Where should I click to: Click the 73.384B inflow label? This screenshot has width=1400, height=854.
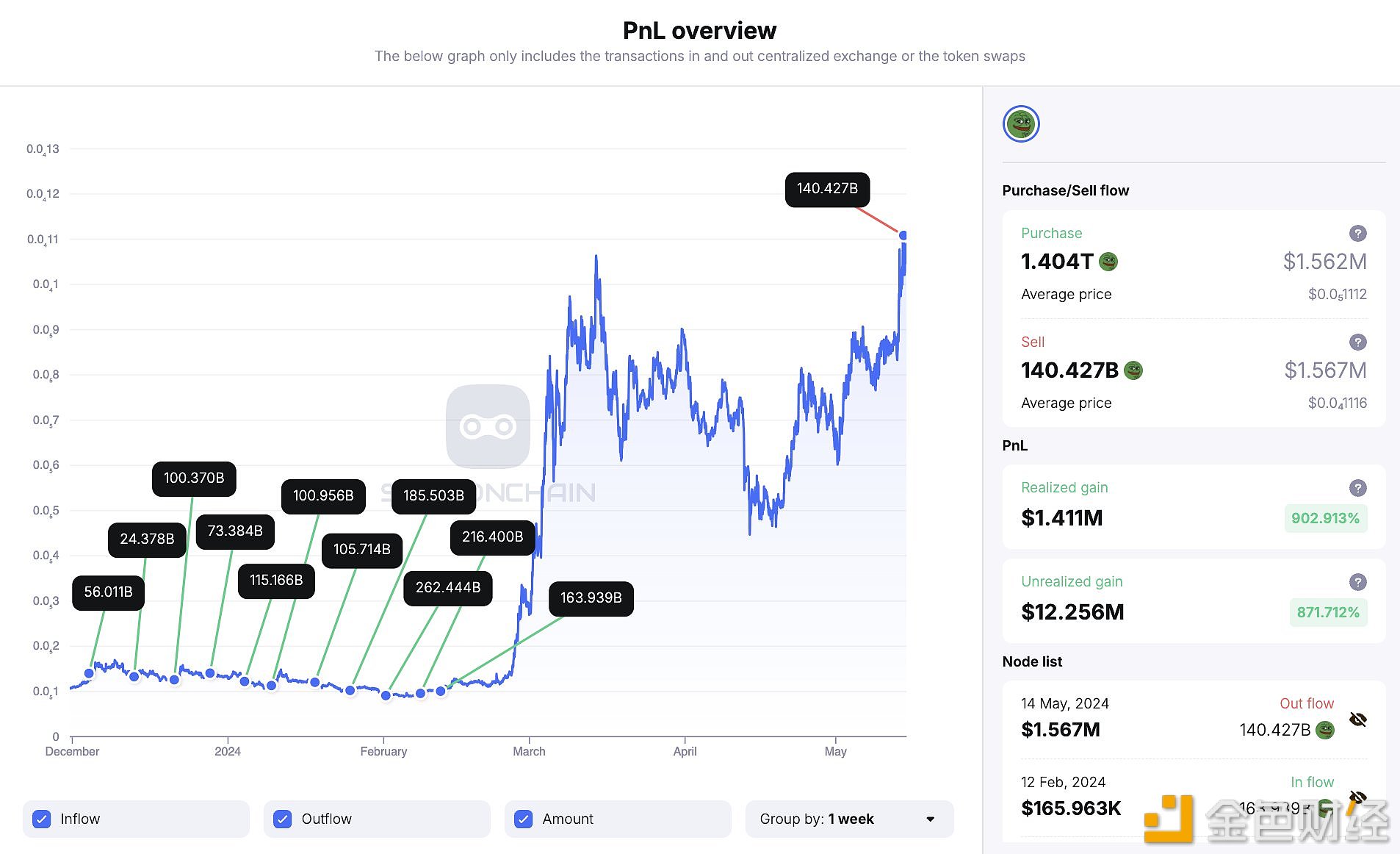[235, 531]
